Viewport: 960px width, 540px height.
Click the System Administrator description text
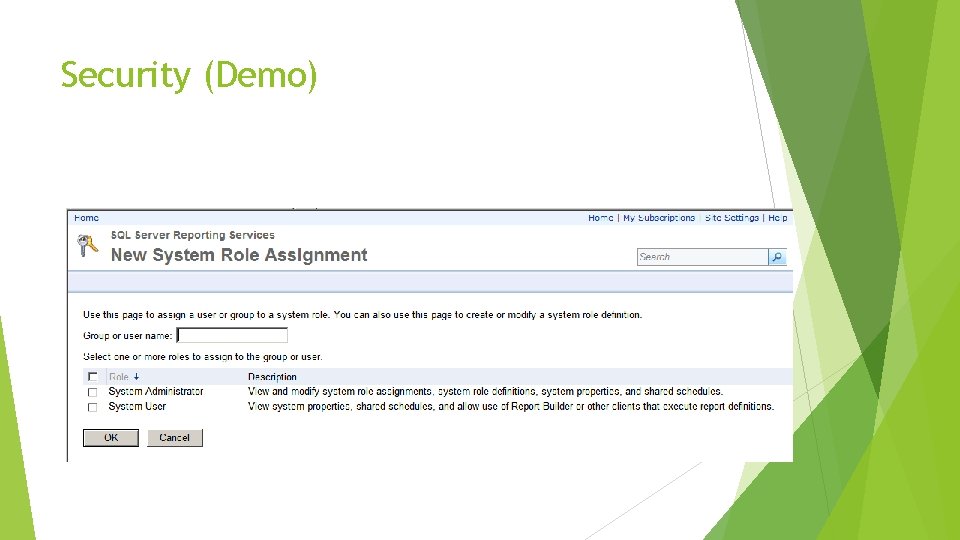click(x=486, y=391)
